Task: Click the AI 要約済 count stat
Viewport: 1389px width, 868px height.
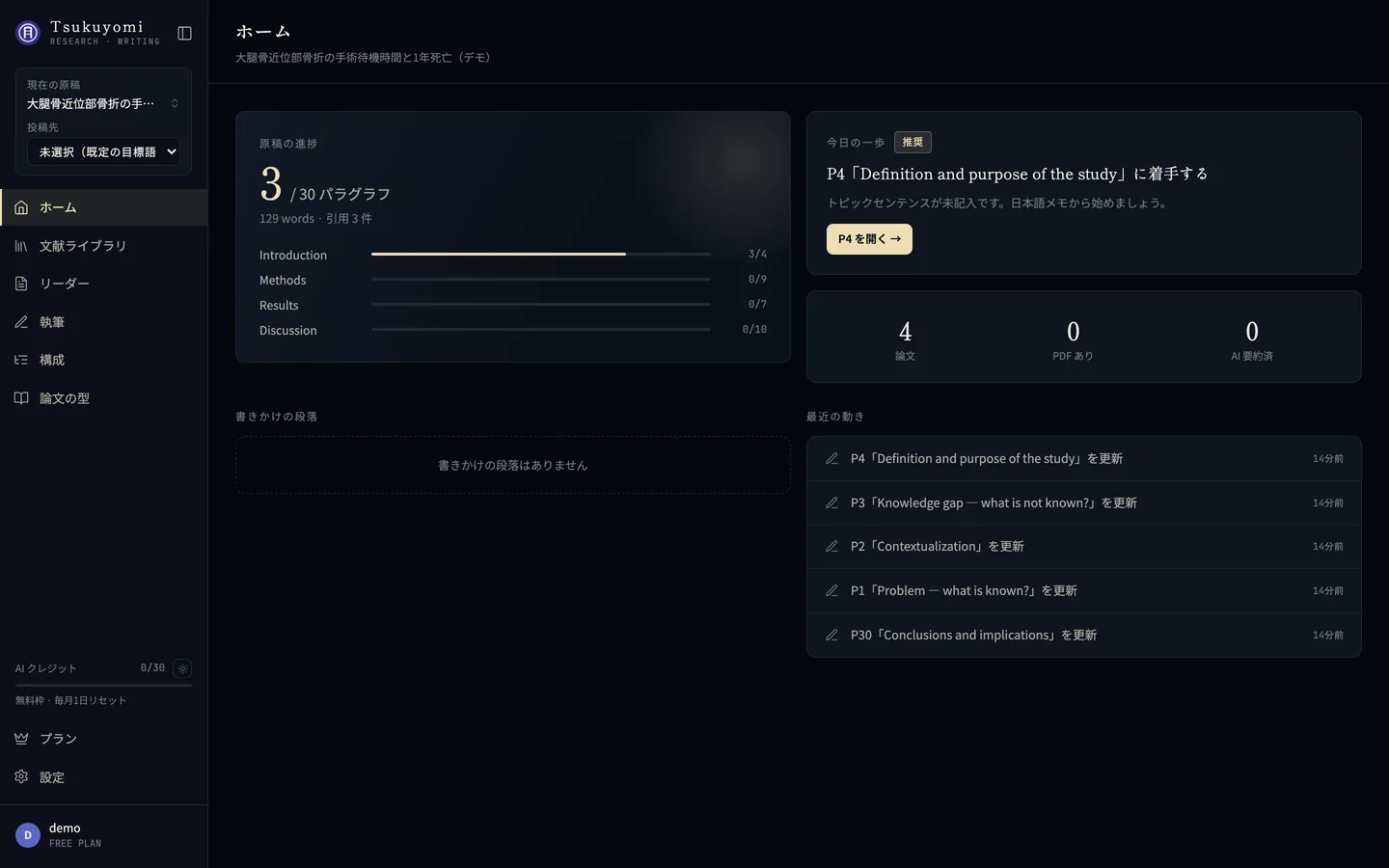Action: click(x=1252, y=339)
